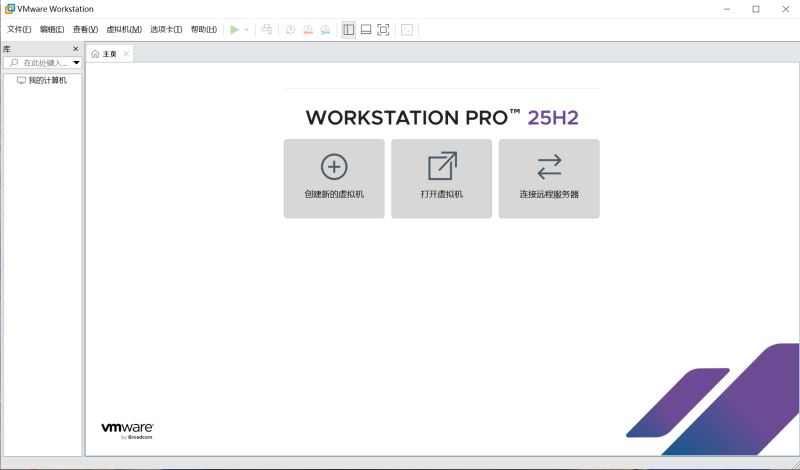Open the 帮助(H) menu
This screenshot has width=800, height=470.
(x=204, y=30)
